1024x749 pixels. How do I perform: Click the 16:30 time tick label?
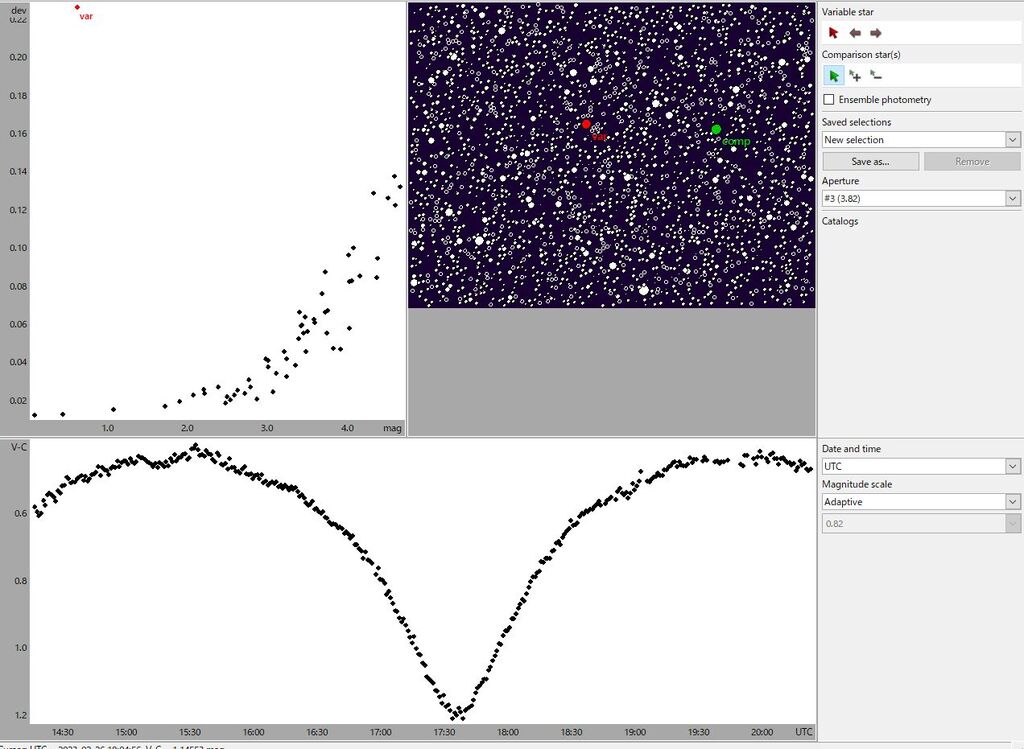pos(317,732)
